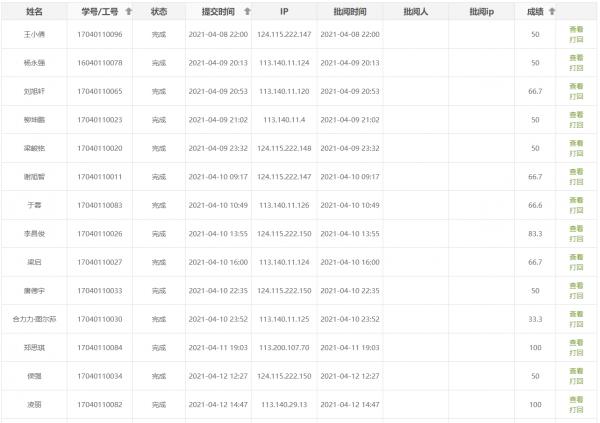Click the 批阅时间 column header
This screenshot has height=423, width=600.
[x=350, y=11]
